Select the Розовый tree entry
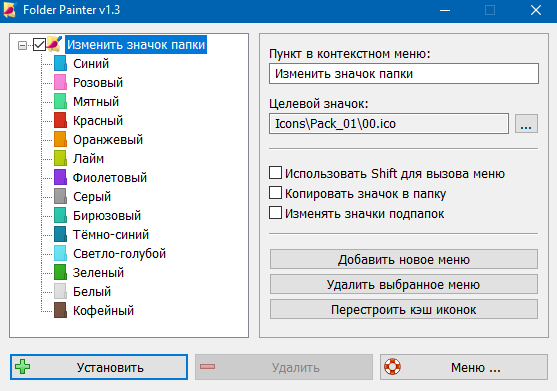Screen dimensions: 557x391 click(98, 82)
